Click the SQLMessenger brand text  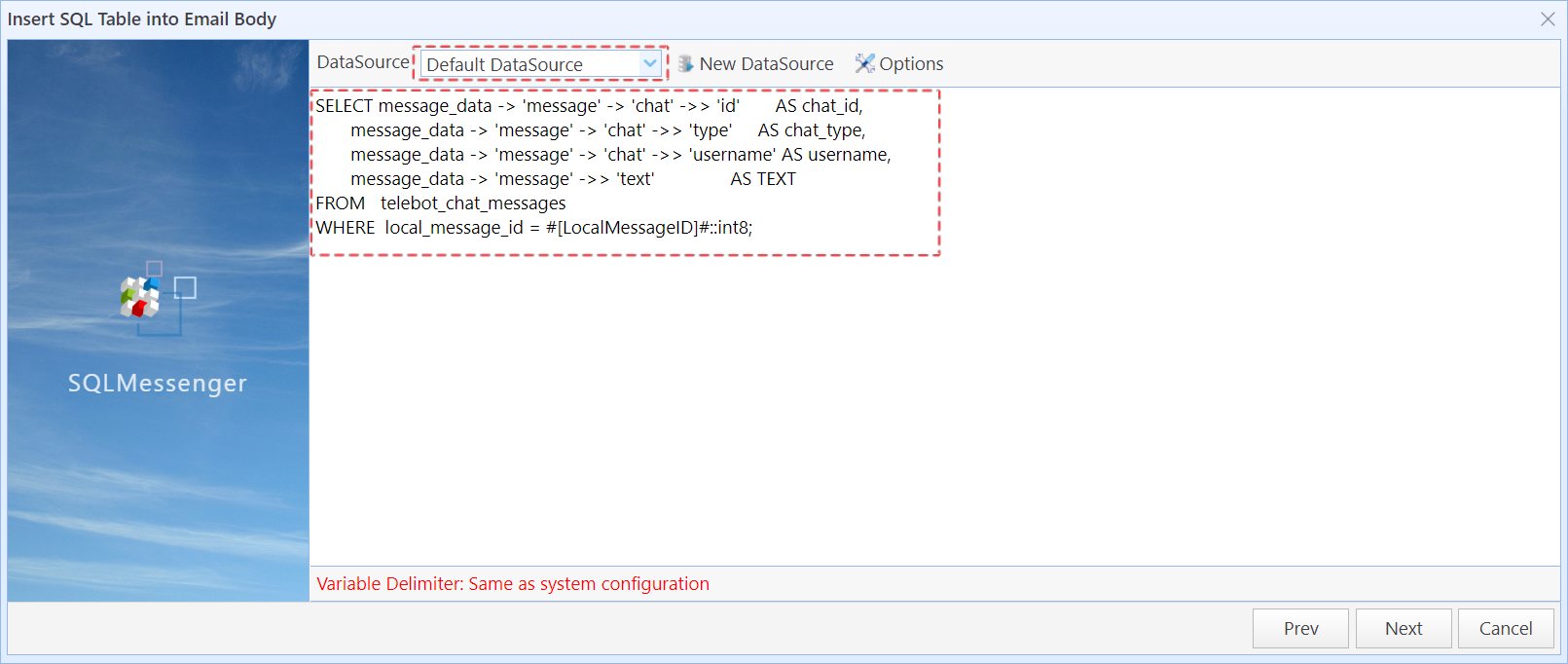point(158,384)
